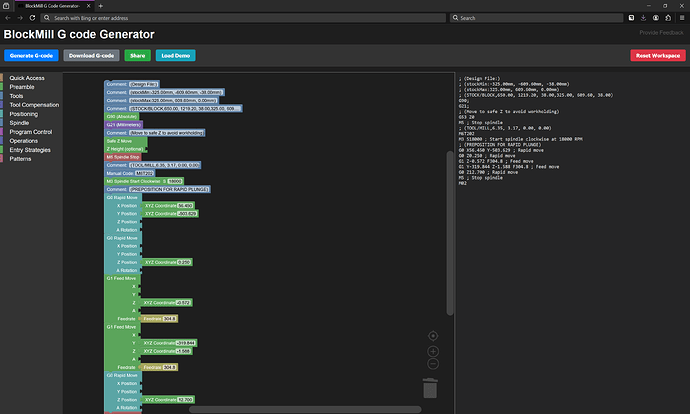Open the Operations category

pyautogui.click(x=24, y=141)
